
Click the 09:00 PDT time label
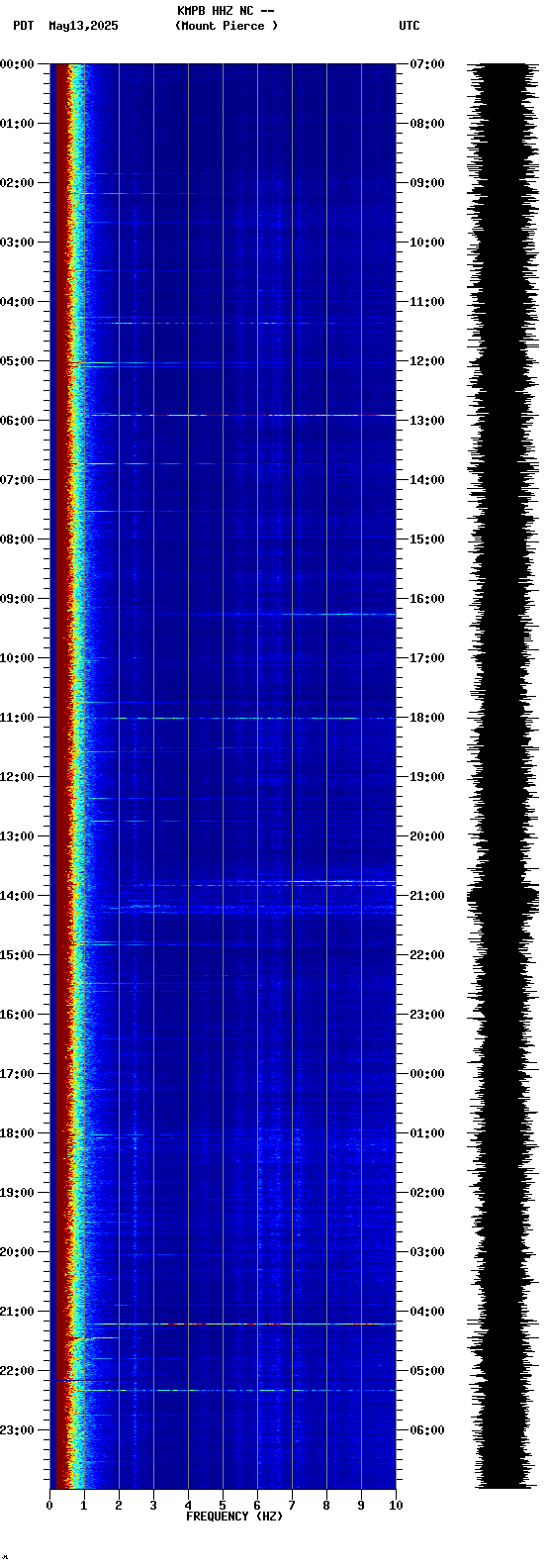tap(18, 599)
